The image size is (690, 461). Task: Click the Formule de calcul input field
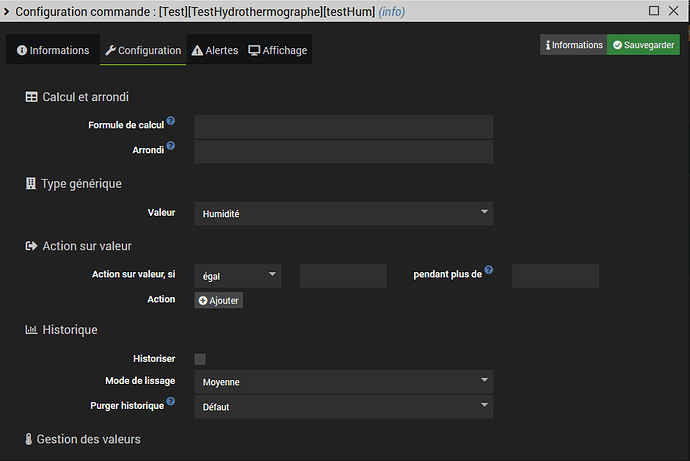tap(343, 126)
